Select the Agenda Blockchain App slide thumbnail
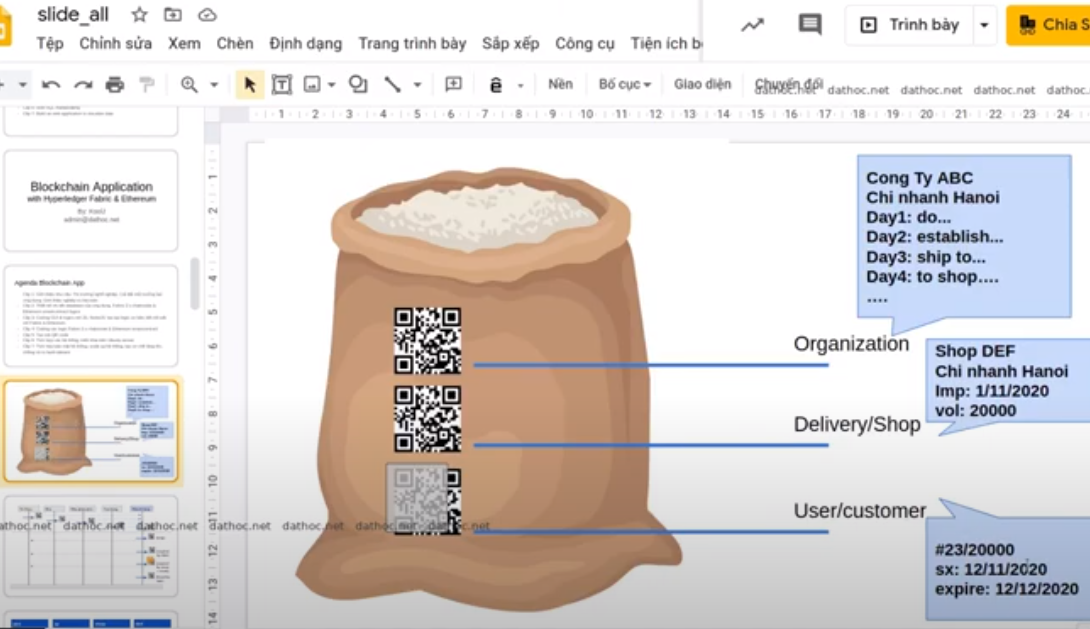 (x=91, y=316)
